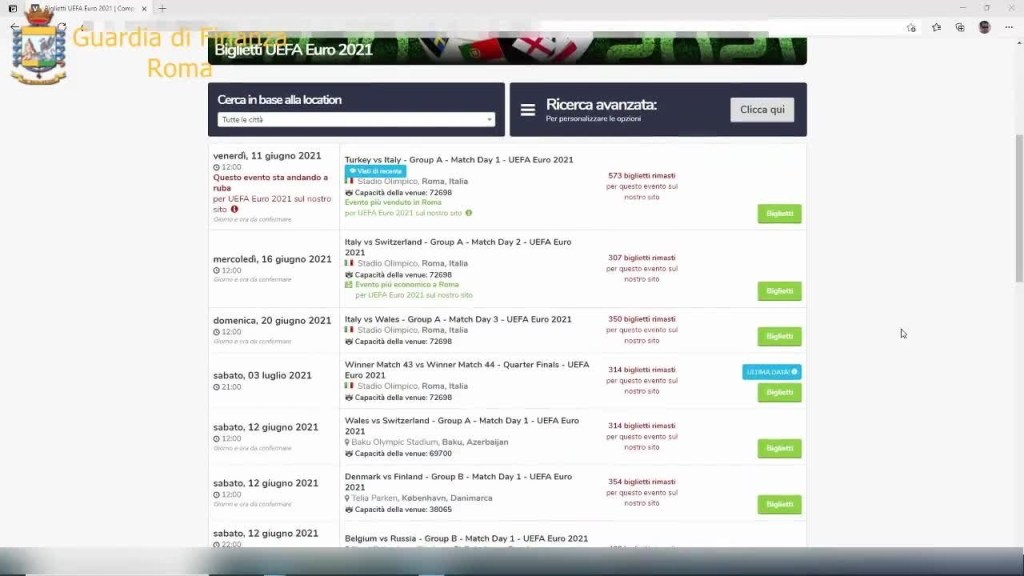Image resolution: width=1024 pixels, height=576 pixels.
Task: Click the hamburger icon beside Ricerca avanzata
Action: click(527, 109)
